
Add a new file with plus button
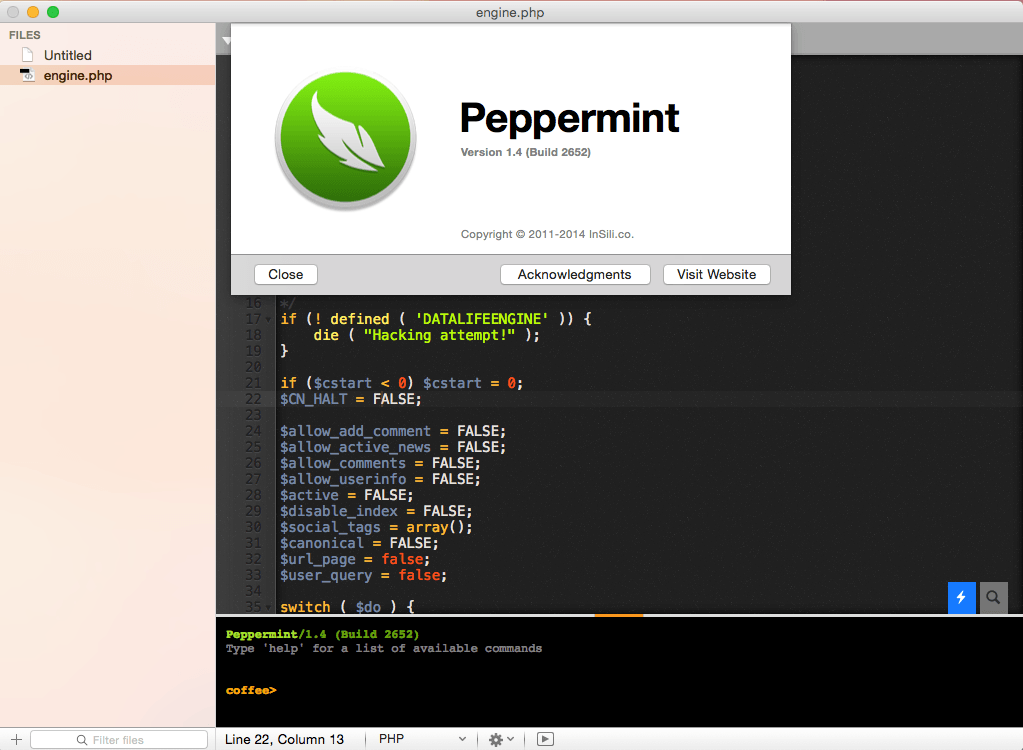pyautogui.click(x=16, y=740)
